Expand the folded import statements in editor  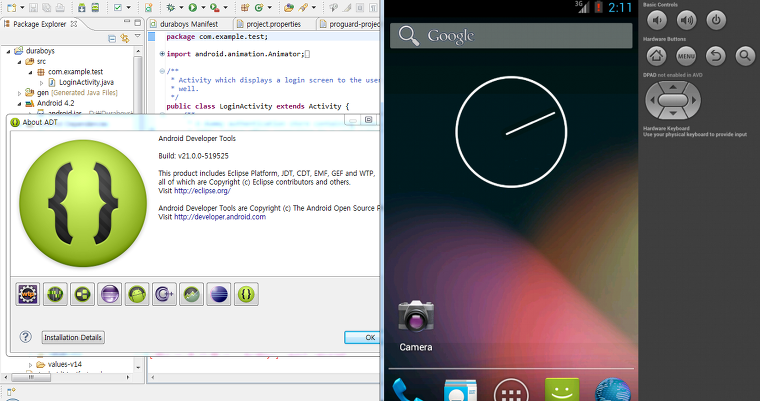tap(162, 54)
